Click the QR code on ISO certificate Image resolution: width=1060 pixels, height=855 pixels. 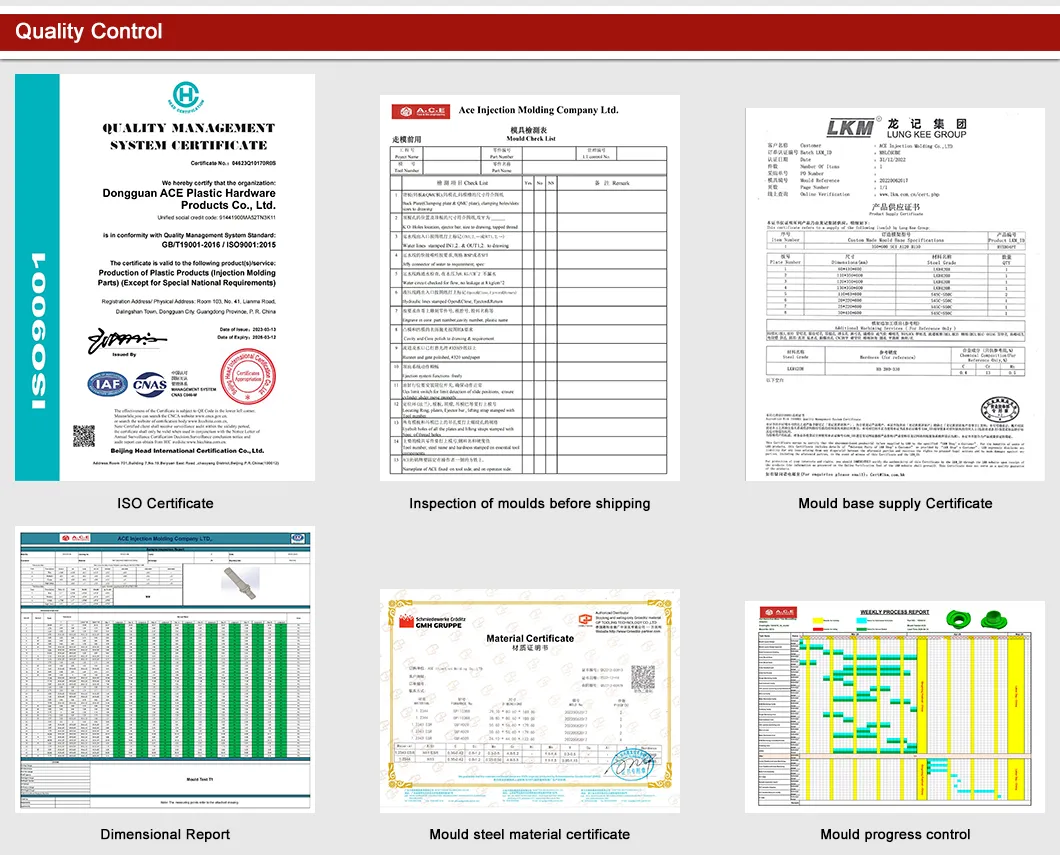click(84, 436)
